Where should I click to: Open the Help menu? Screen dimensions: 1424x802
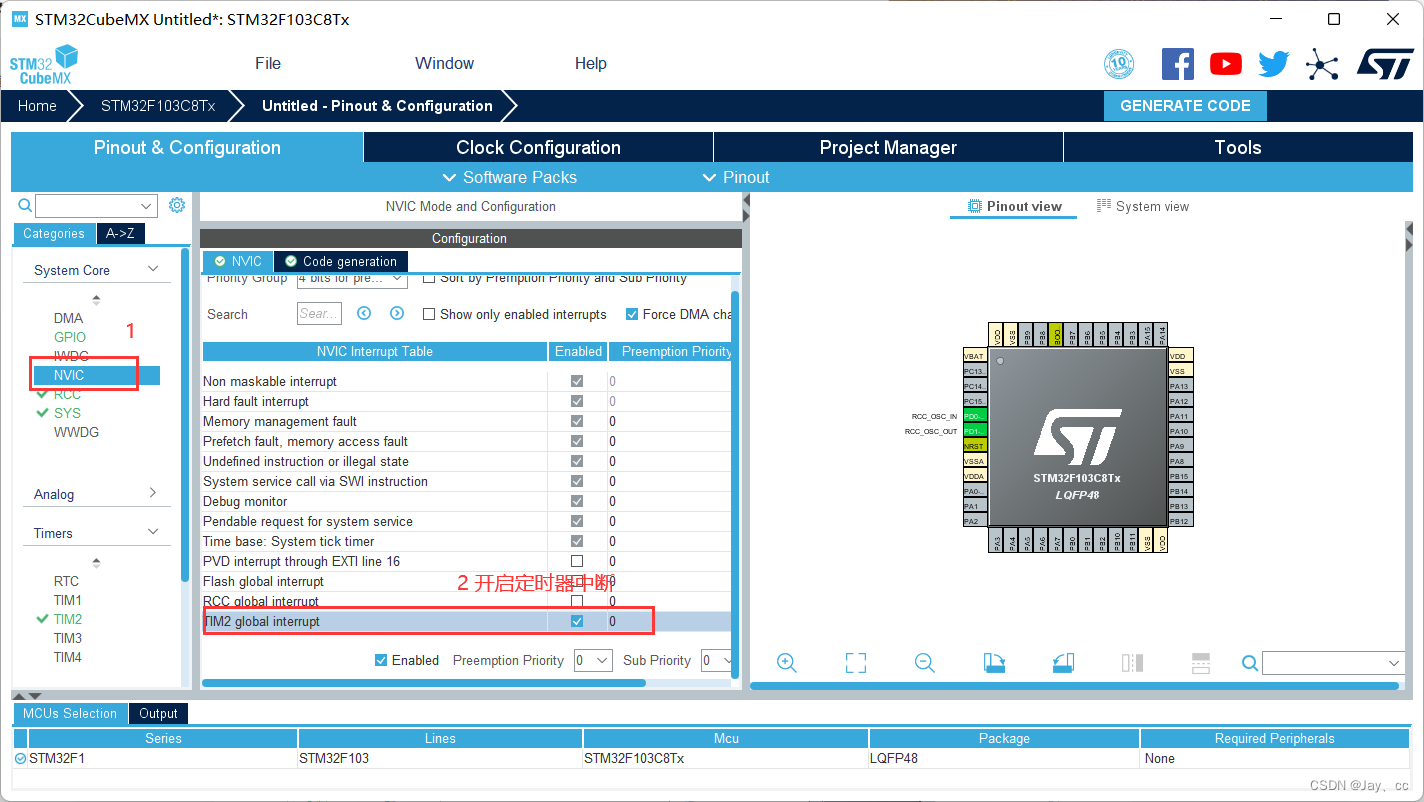(591, 63)
